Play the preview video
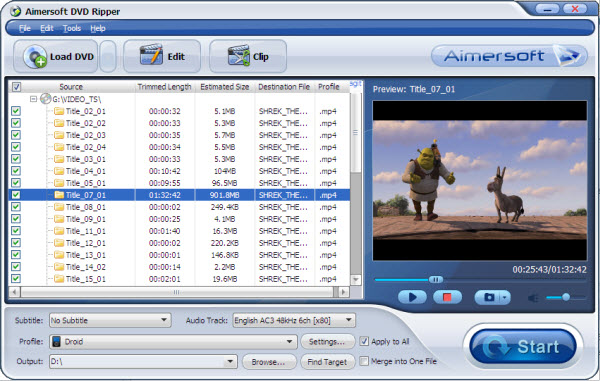Screen dimensions: 600x381 pos(412,297)
